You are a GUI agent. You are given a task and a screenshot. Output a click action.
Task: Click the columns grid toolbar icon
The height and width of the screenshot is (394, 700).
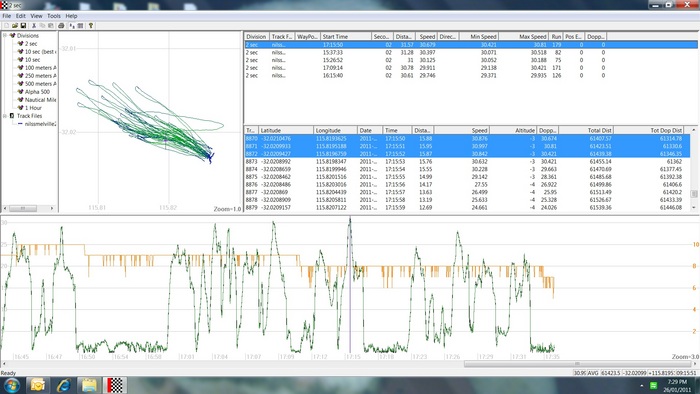coord(80,25)
